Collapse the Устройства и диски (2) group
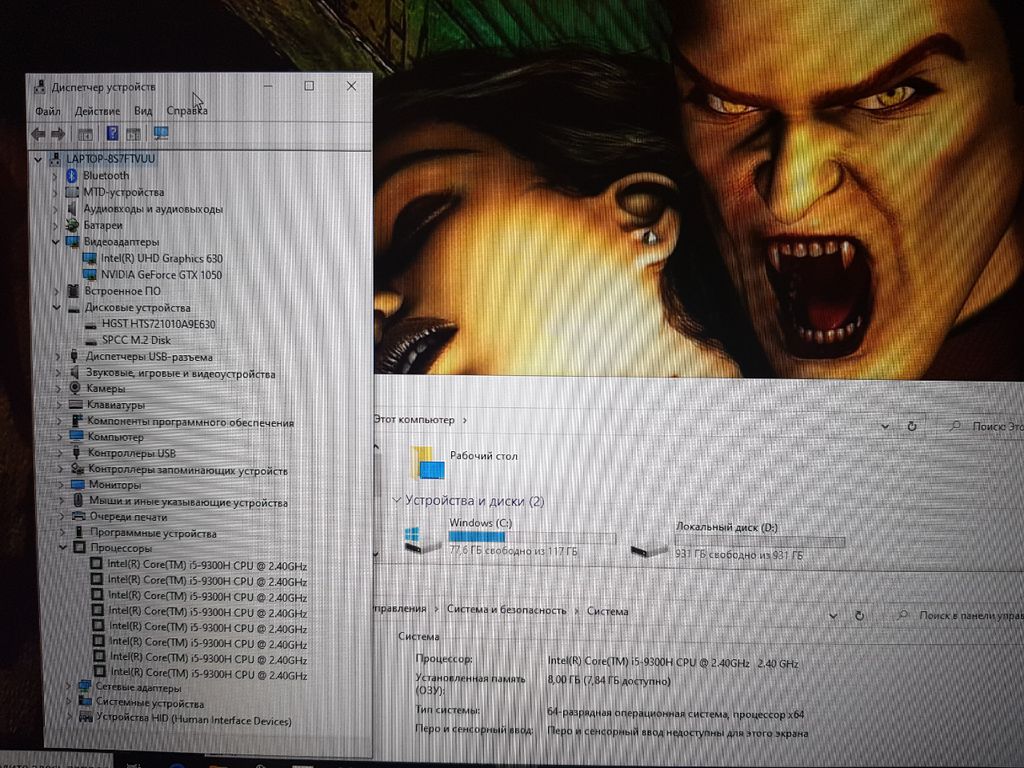 pyautogui.click(x=396, y=501)
